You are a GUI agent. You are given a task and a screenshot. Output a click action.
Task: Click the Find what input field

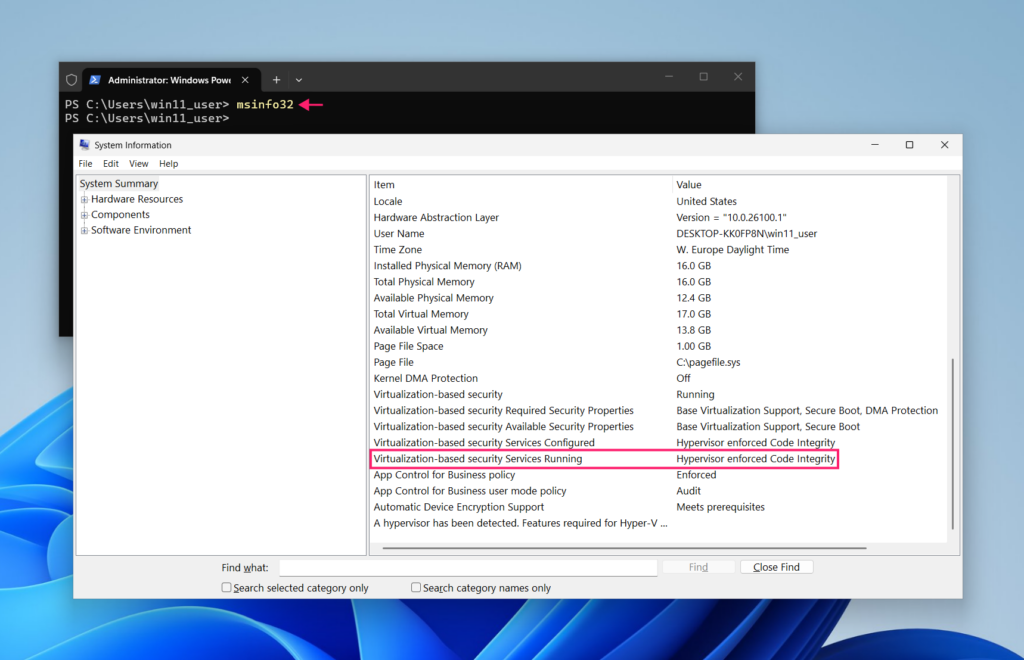[468, 568]
